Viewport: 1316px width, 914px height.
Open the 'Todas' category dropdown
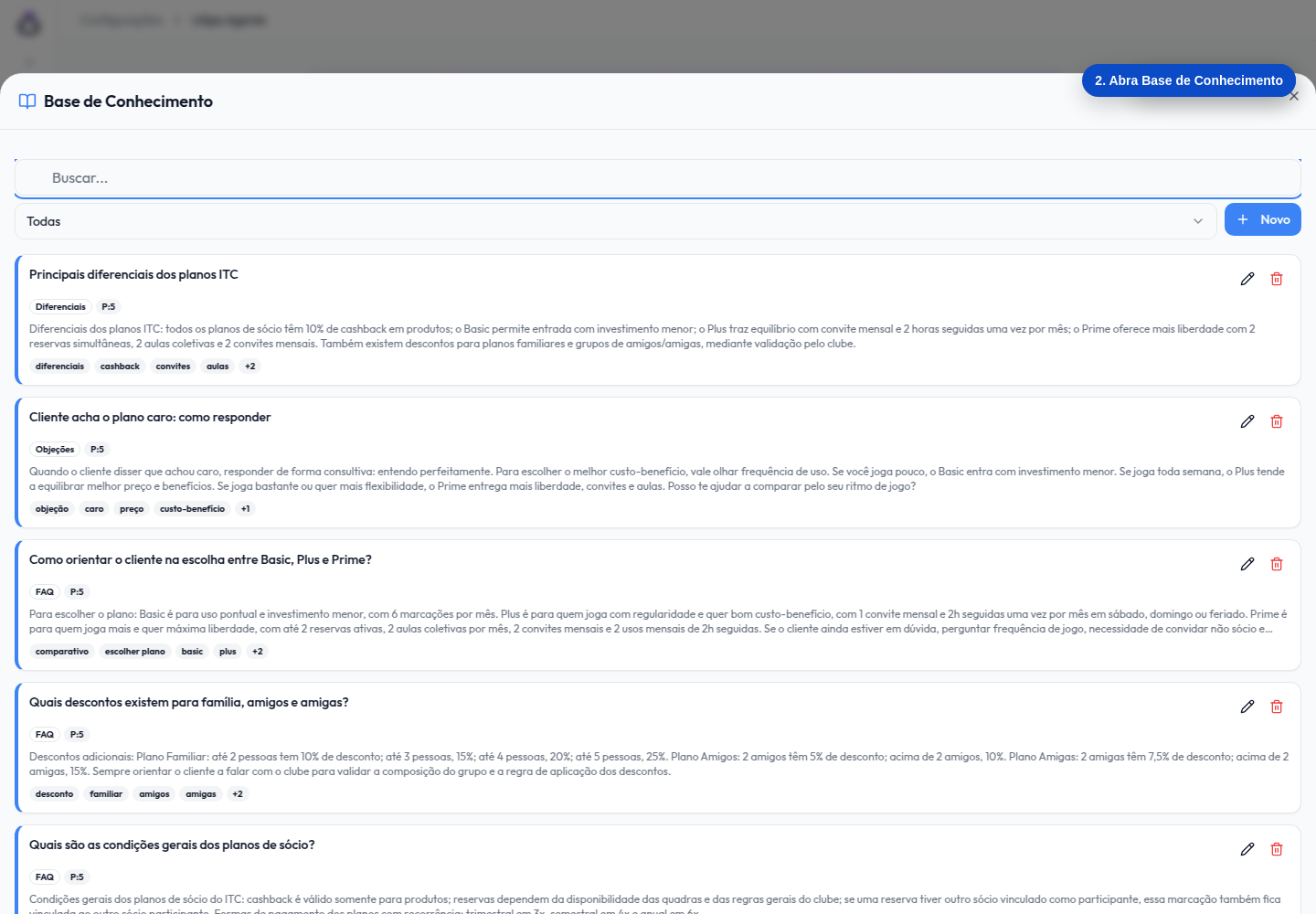coord(615,221)
